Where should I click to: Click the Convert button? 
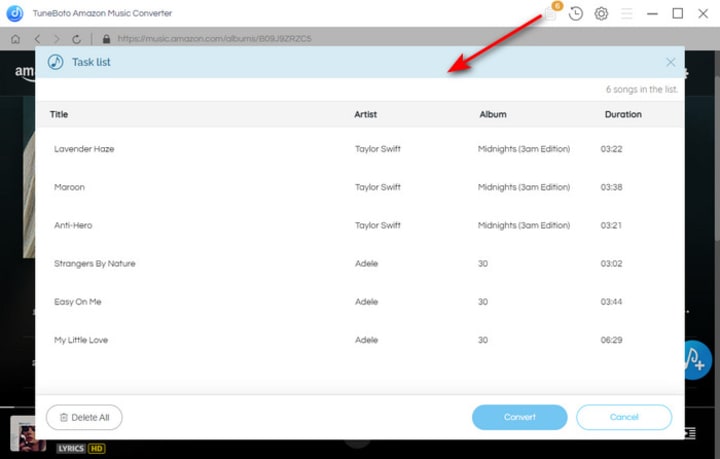pos(519,417)
